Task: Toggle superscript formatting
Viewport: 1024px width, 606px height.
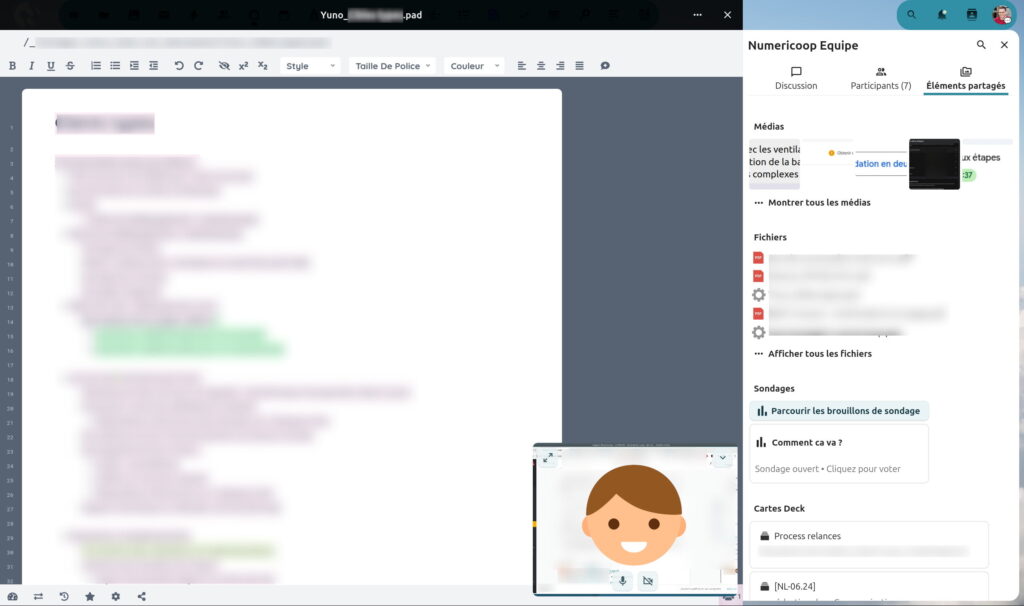Action: coord(244,66)
